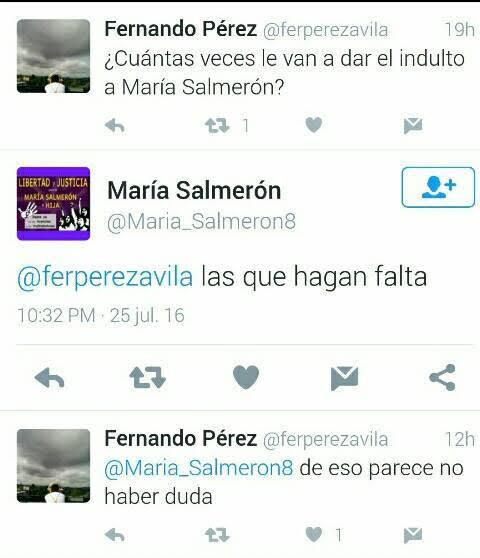Image resolution: width=480 pixels, height=558 pixels.
Task: Follow María Salmerón with the add-user button
Action: click(x=438, y=187)
